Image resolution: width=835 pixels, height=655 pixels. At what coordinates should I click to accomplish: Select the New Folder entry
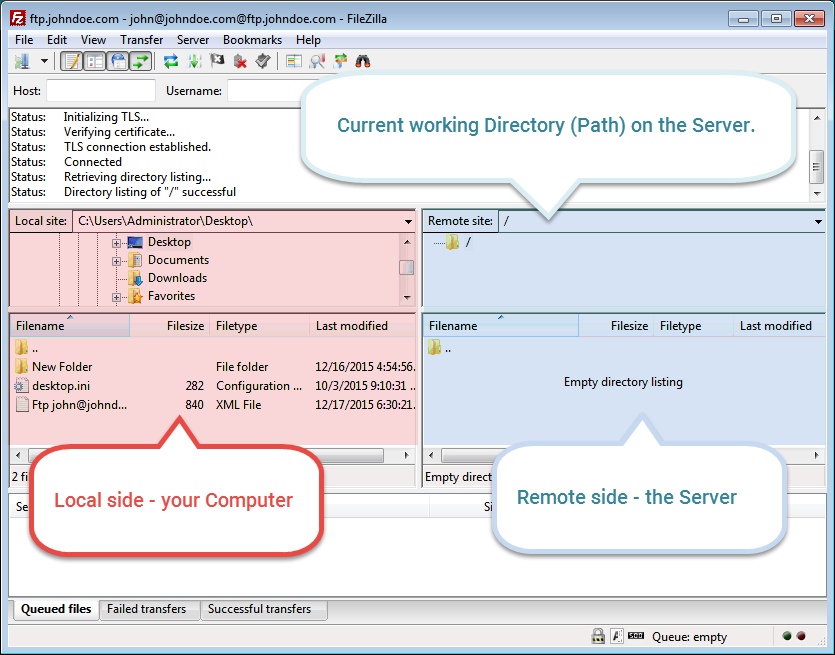[213, 367]
